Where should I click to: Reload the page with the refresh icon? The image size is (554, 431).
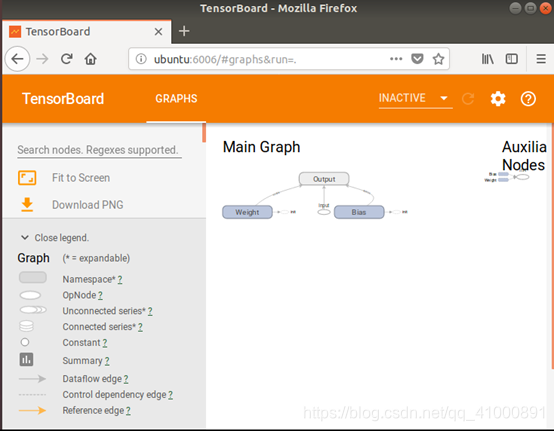point(66,59)
